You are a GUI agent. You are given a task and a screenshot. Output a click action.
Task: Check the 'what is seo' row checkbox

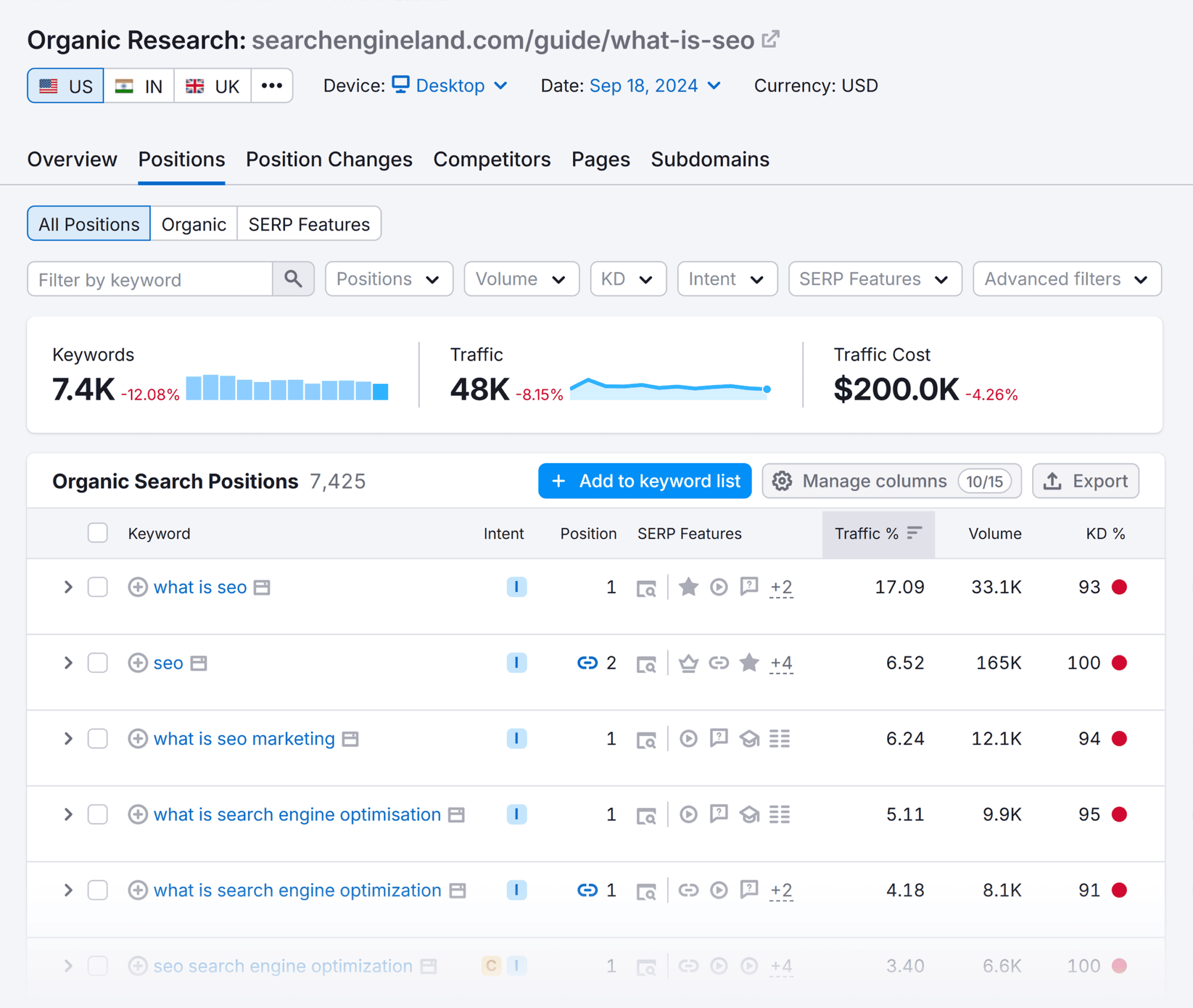pos(97,587)
